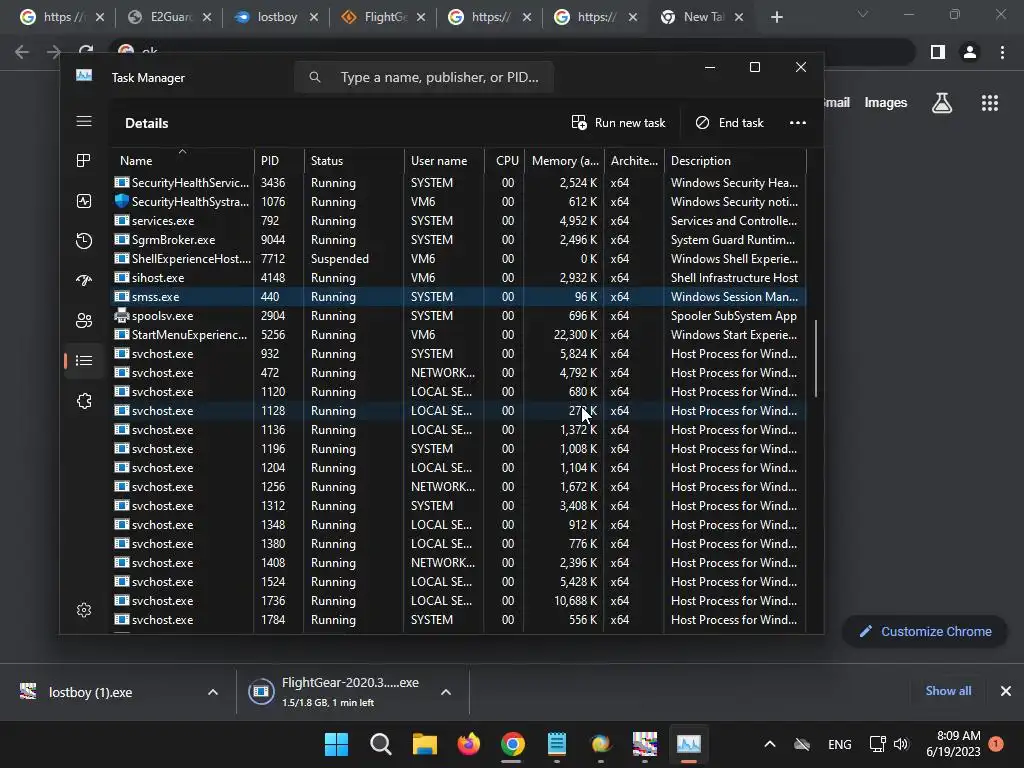Open Task Manager hamburger navigation menu

[x=84, y=121]
